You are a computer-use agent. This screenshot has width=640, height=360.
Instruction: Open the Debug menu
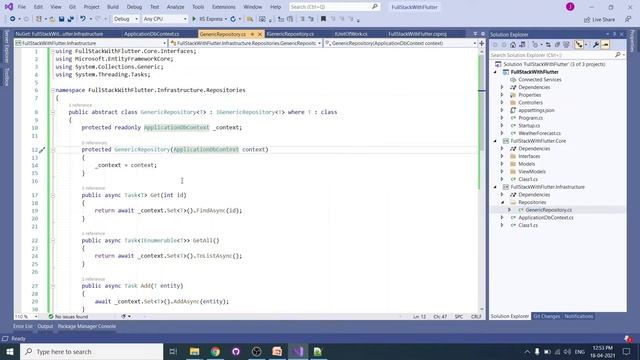point(134,7)
